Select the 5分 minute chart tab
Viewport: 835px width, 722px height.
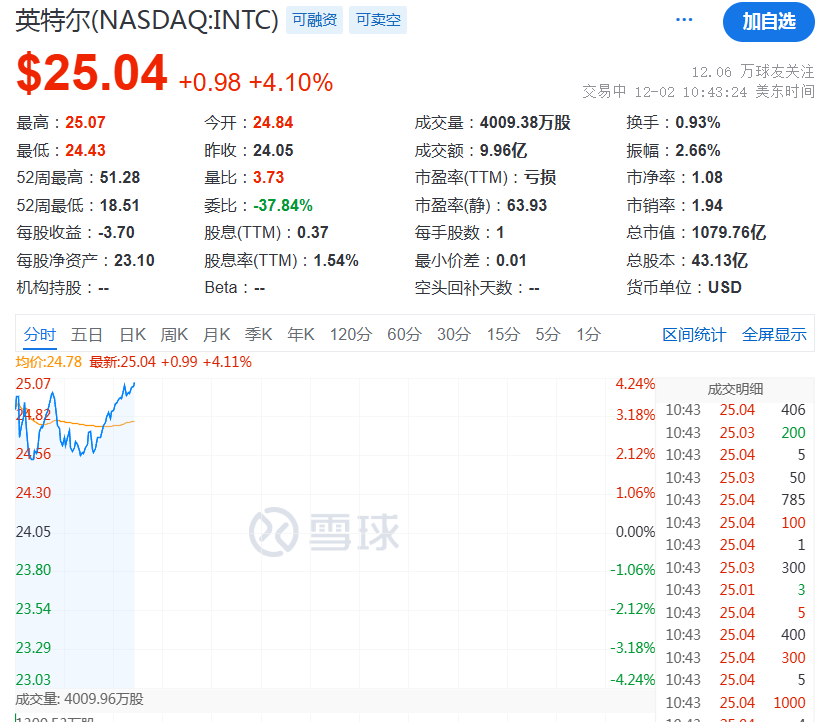547,335
